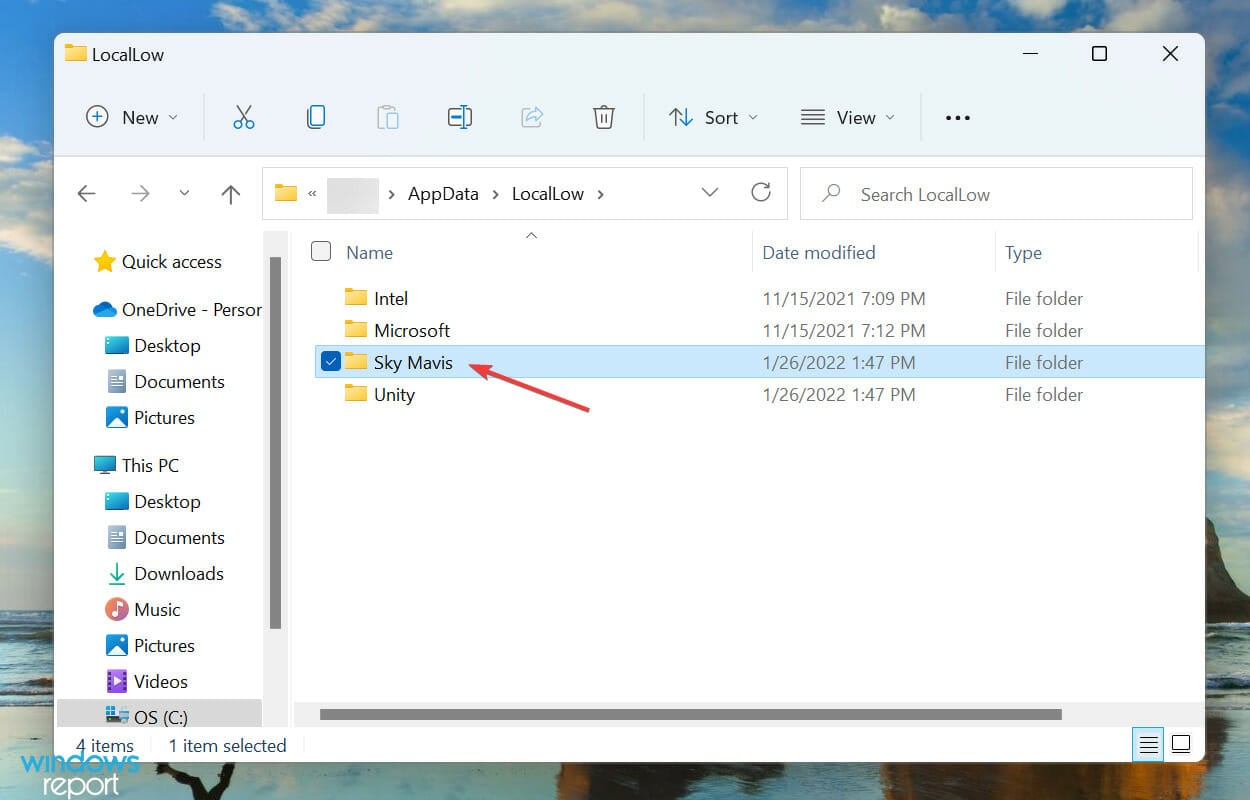The image size is (1250, 800).
Task: Uncheck the Sky Mavis folder checkbox
Action: coord(331,362)
